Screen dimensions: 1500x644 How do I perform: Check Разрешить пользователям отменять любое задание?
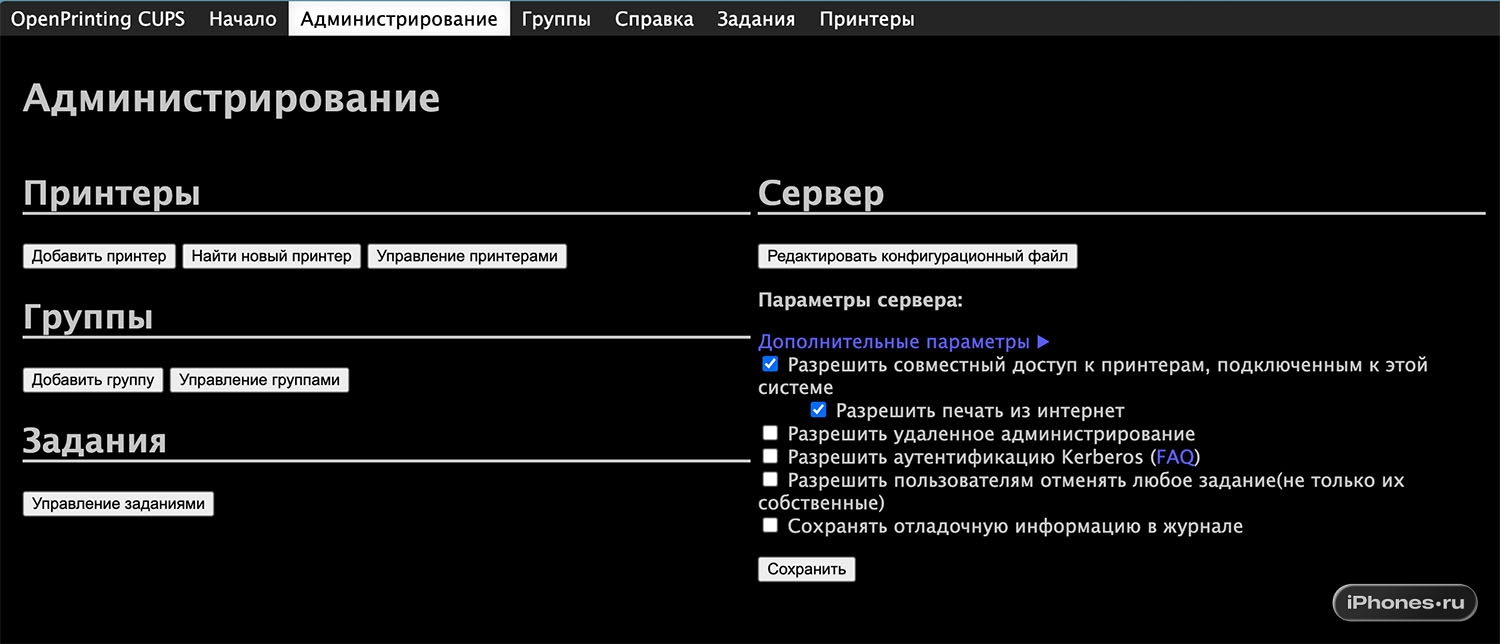pyautogui.click(x=770, y=479)
